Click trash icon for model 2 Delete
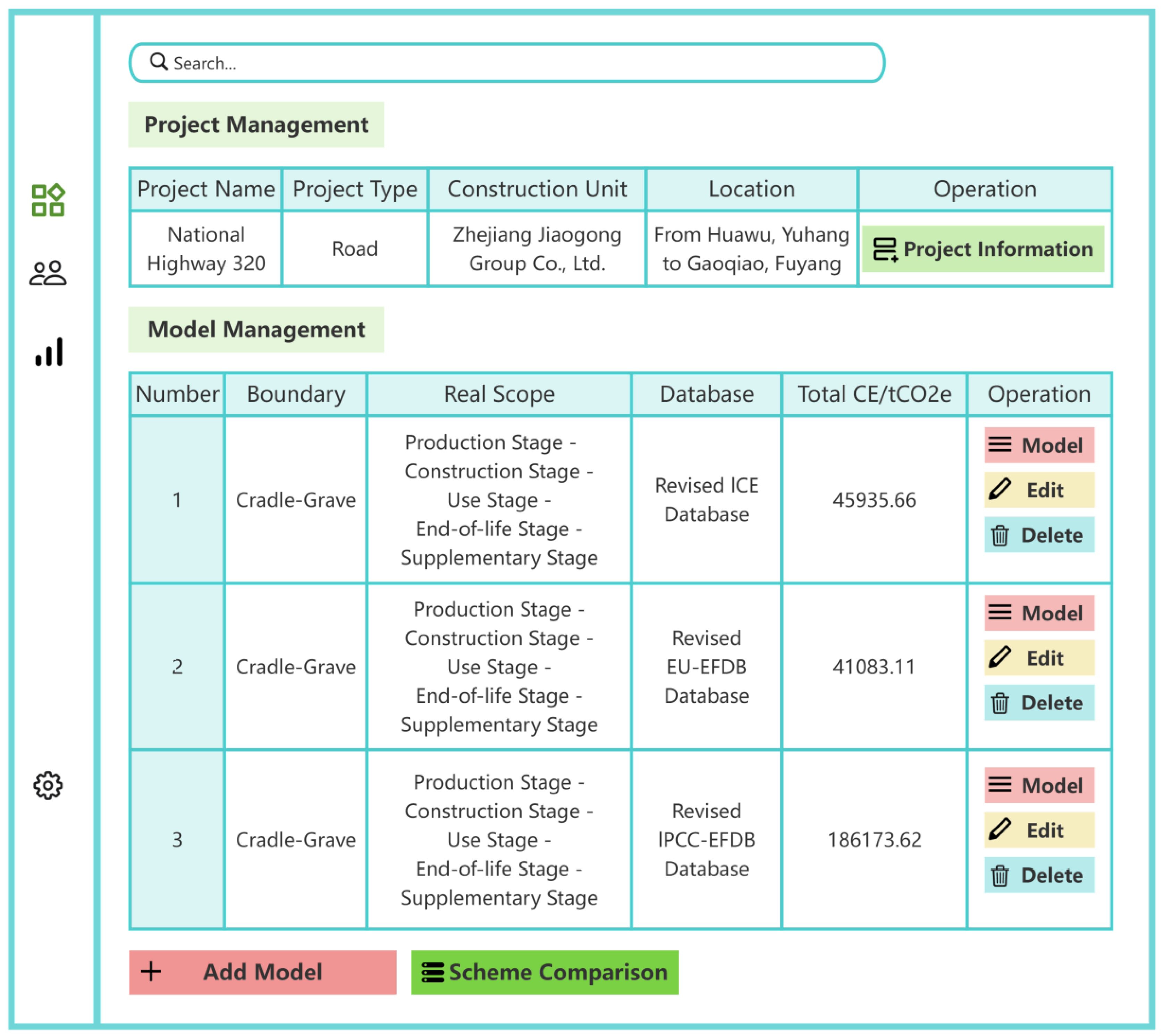The width and height of the screenshot is (1163, 1036). (x=1000, y=703)
